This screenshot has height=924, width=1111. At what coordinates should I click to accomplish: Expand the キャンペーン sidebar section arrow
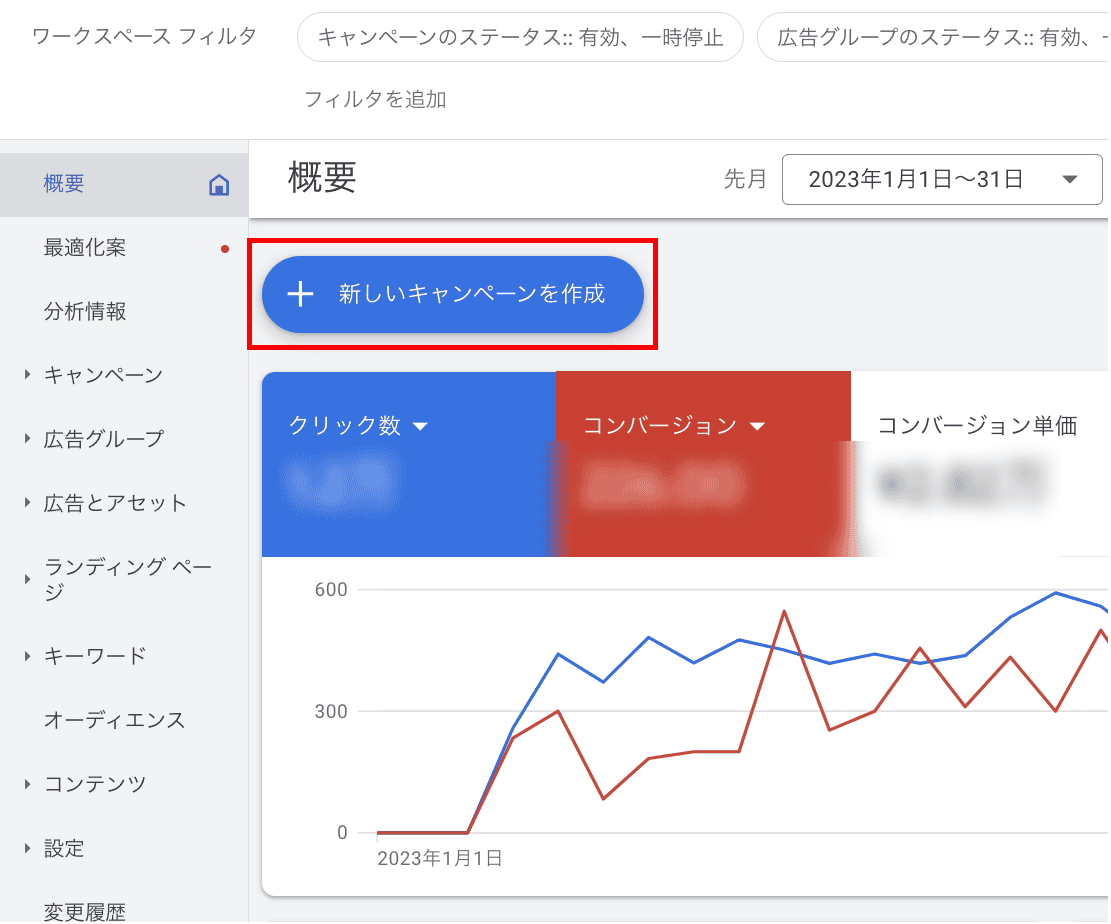[28, 374]
